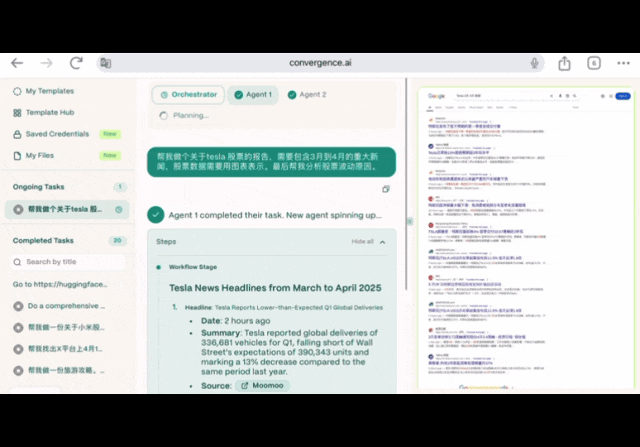Viewport: 640px width, 447px height.
Task: Click the Agent 1 completed checkmark icon
Action: click(x=156, y=215)
